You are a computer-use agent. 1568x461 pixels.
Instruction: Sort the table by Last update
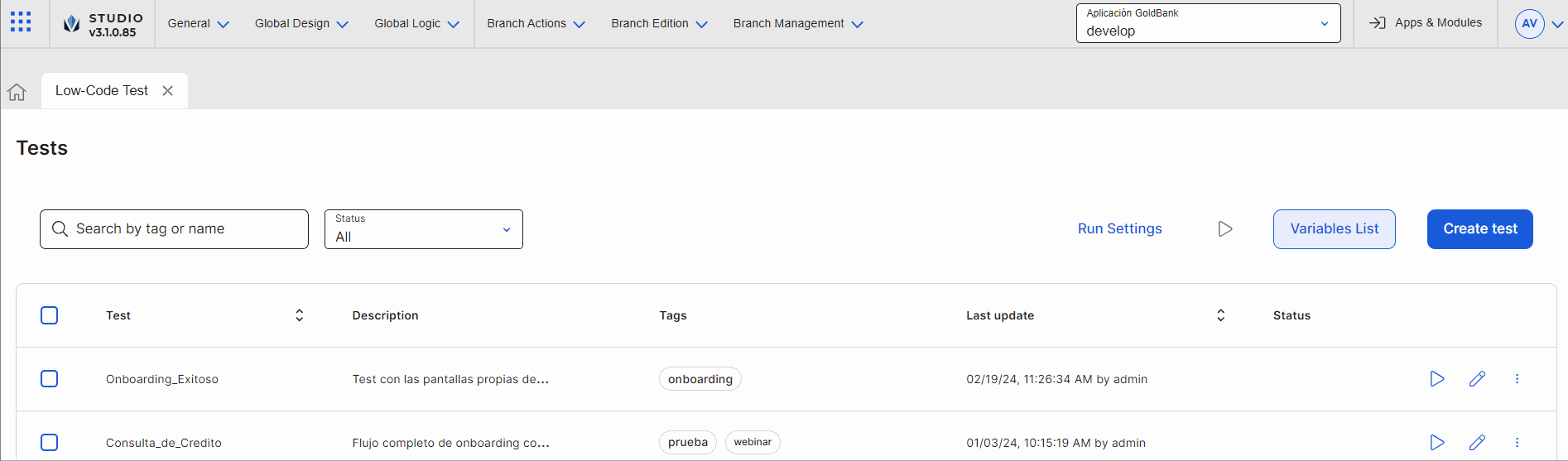pyautogui.click(x=1220, y=315)
